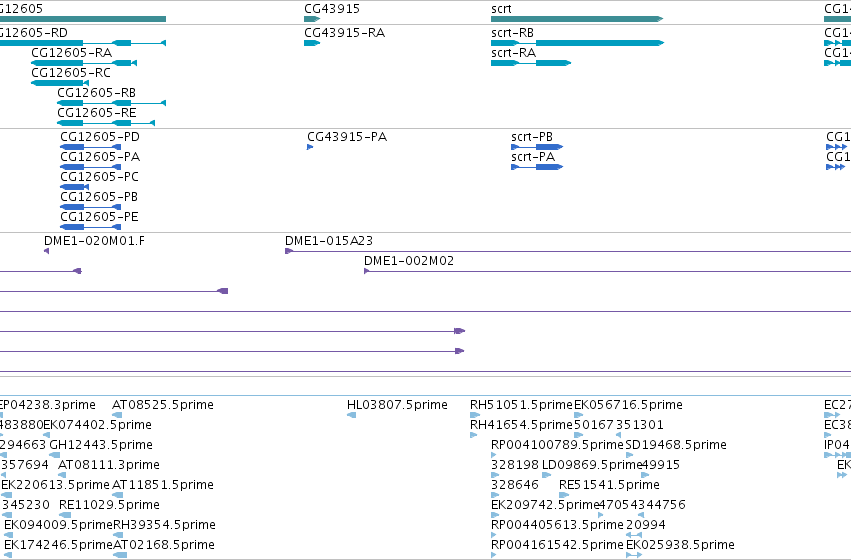Click the 20994 feature label
This screenshot has height=560, width=851.
(646, 525)
